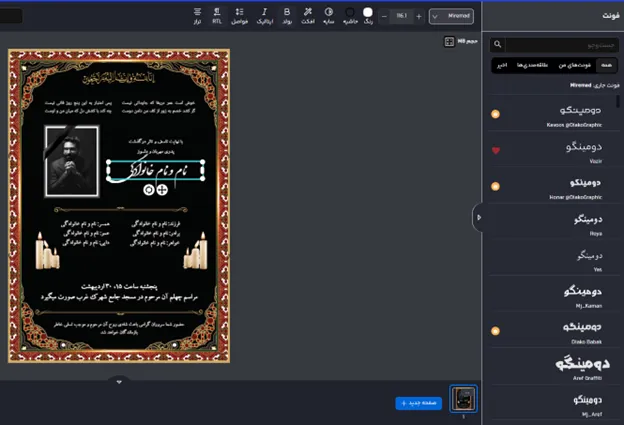
Task: Collapse the font side panel with the arrow
Action: (479, 217)
